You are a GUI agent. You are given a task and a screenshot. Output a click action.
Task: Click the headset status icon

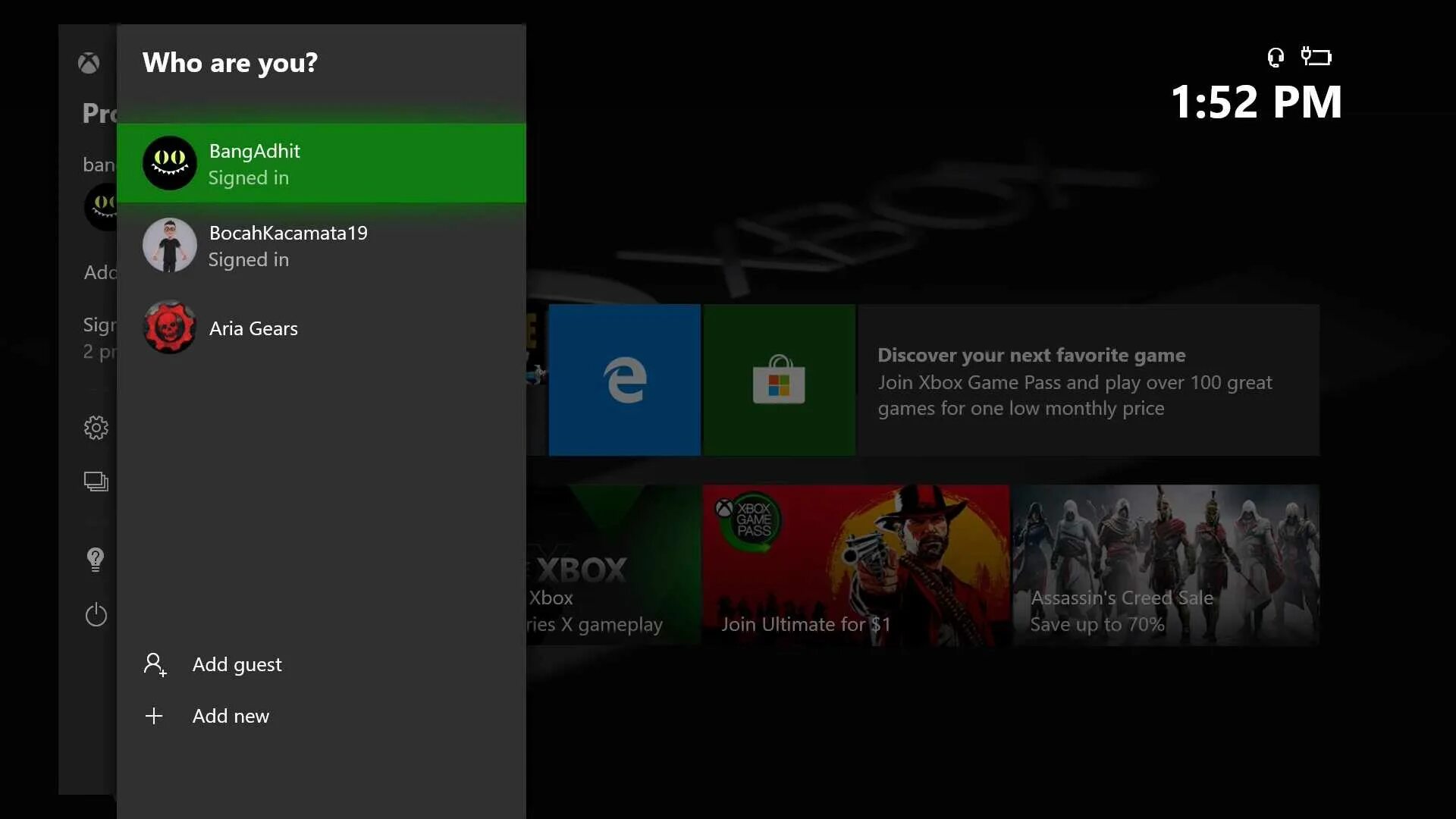(x=1276, y=57)
